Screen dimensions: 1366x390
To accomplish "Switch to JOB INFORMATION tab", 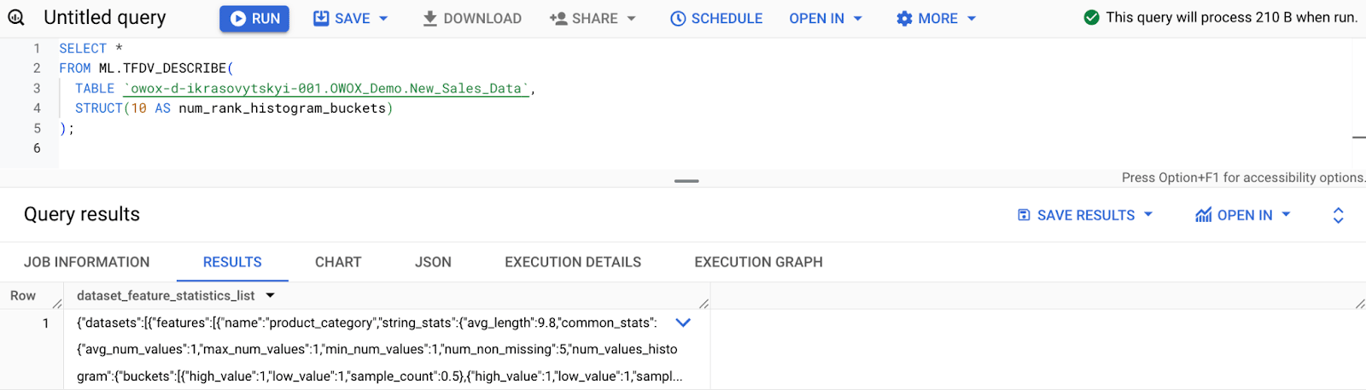I will pyautogui.click(x=87, y=262).
